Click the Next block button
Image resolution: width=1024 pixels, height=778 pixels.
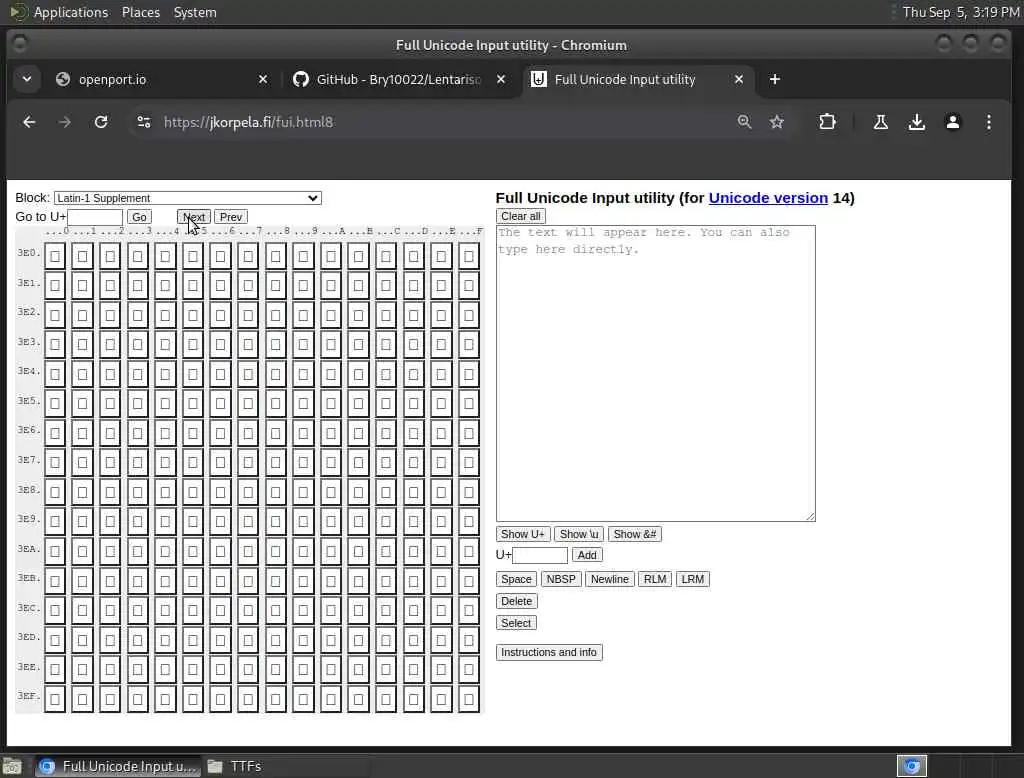click(194, 217)
